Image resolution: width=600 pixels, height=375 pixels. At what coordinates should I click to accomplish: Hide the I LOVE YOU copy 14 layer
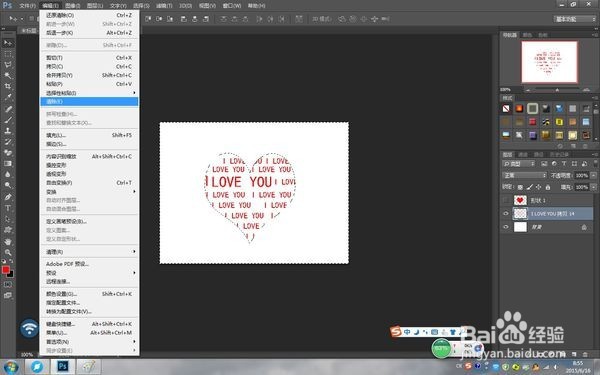point(506,214)
